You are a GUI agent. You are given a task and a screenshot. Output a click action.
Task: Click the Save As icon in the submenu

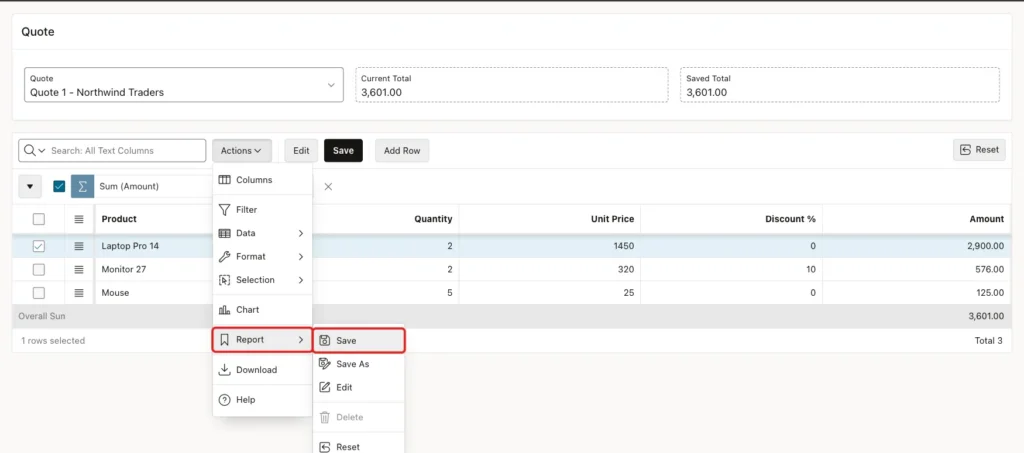pos(325,364)
